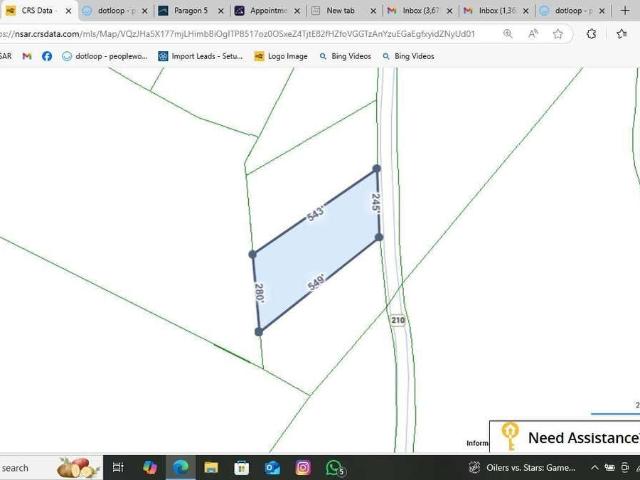Image resolution: width=640 pixels, height=480 pixels.
Task: Open the Facebook bookmark icon
Action: [47, 56]
